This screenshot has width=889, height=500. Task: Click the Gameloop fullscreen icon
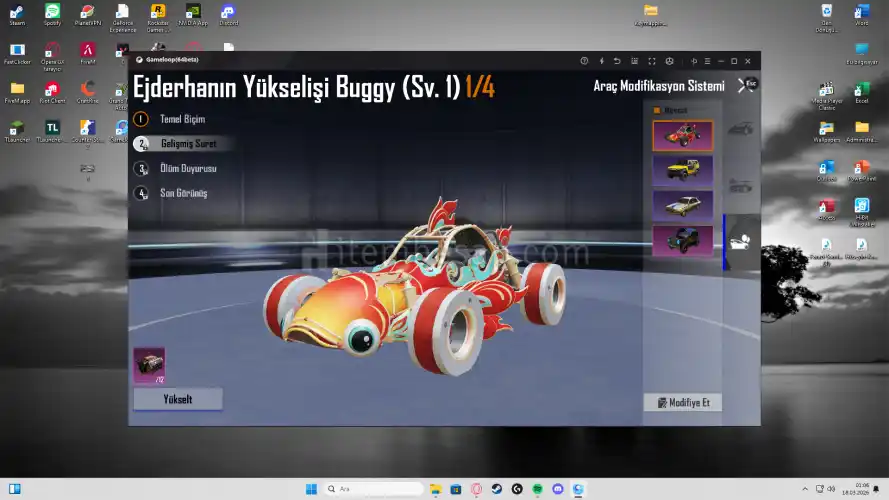click(652, 61)
